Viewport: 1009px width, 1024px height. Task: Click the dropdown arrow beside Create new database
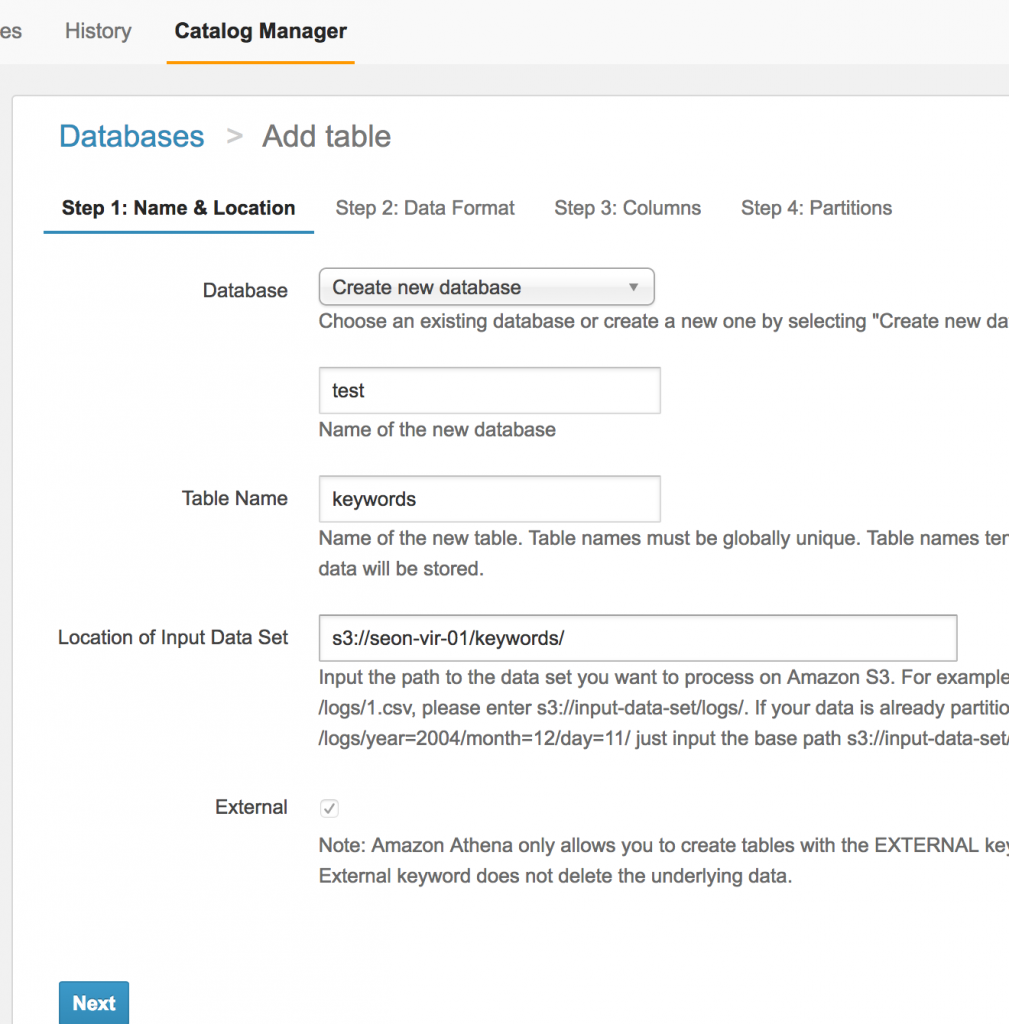tap(634, 287)
